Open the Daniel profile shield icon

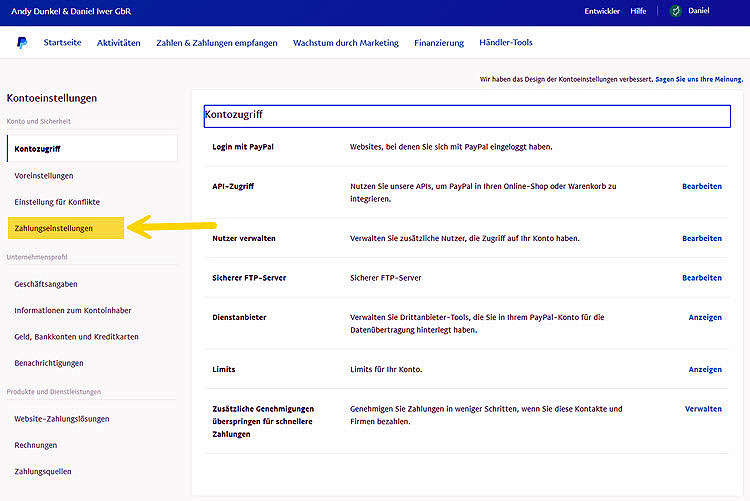[x=675, y=11]
